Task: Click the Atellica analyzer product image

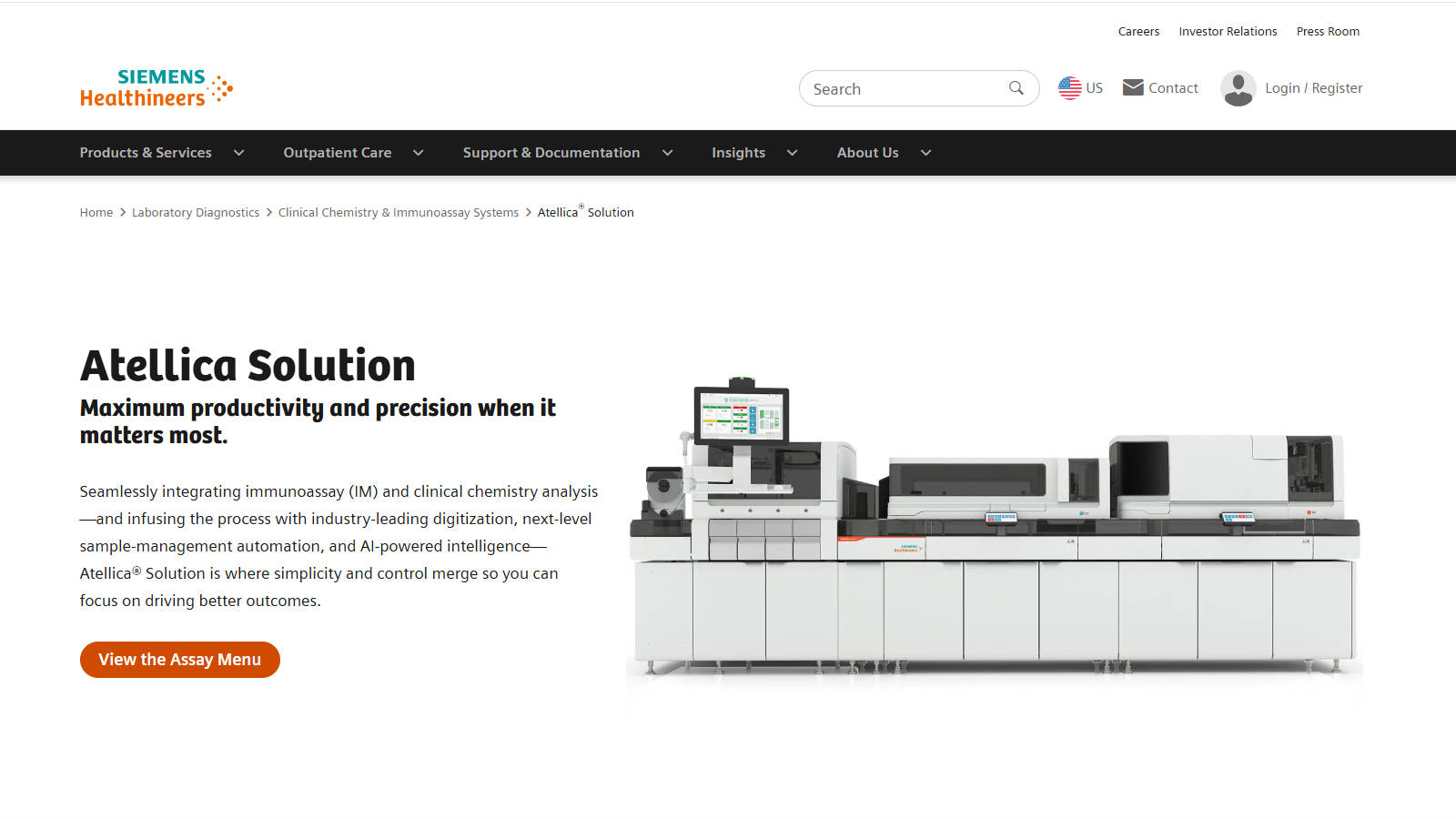Action: click(x=995, y=526)
